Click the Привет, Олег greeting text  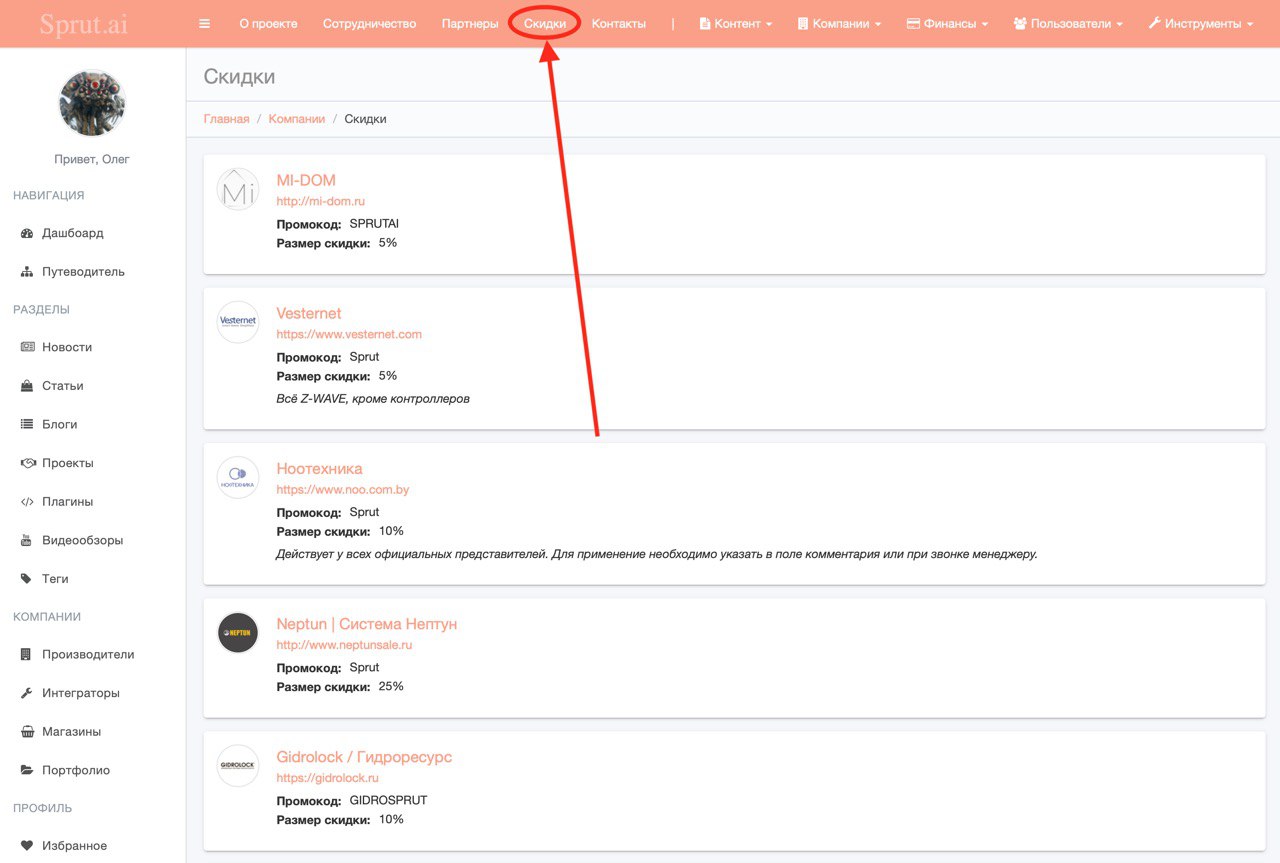click(92, 159)
